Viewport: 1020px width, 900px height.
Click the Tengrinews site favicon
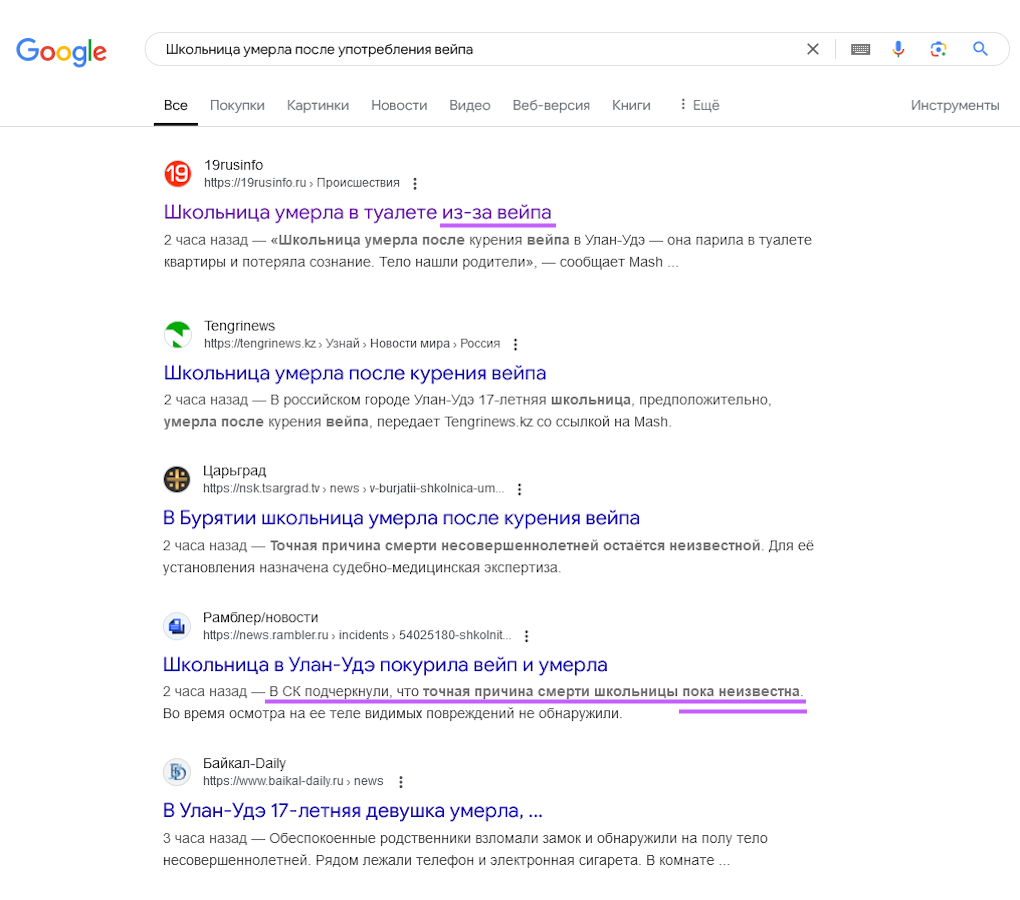coord(177,334)
